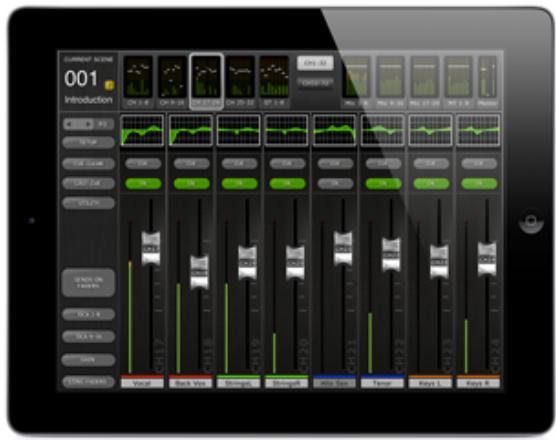
Task: Select the Mix 9-16 meter bank
Action: pos(390,81)
